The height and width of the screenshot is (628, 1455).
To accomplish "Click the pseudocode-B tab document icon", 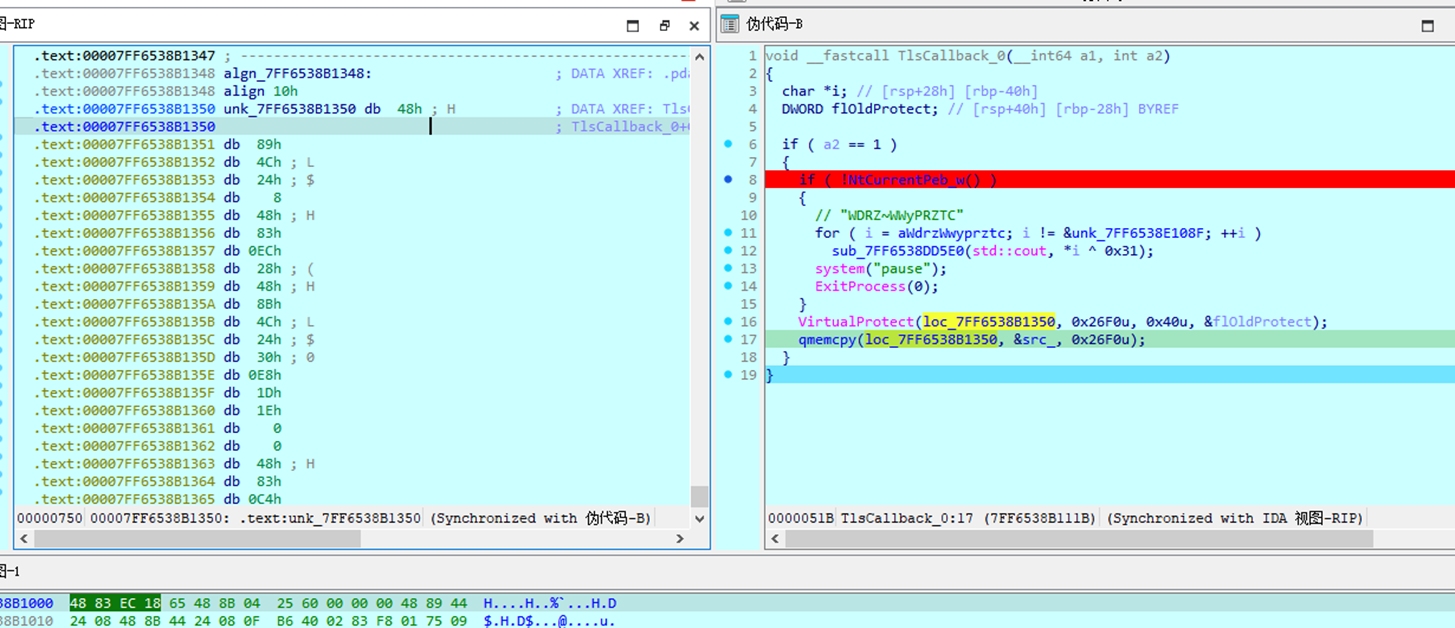I will [730, 24].
